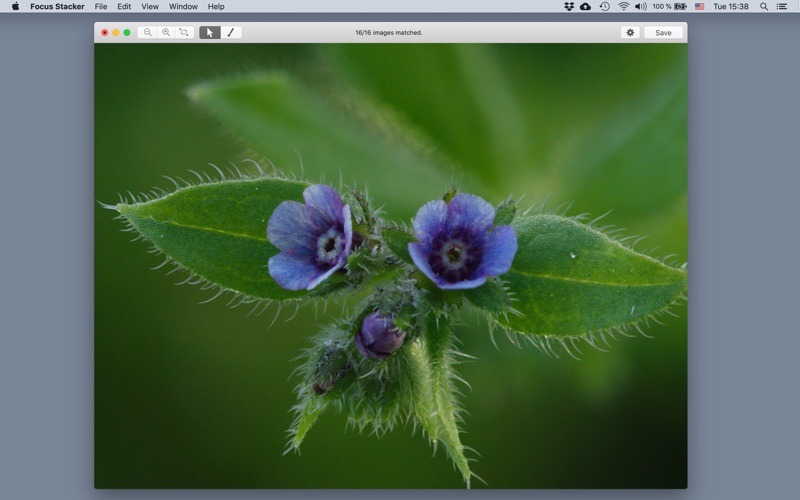Select the arrow pointer tool
Image resolution: width=800 pixels, height=500 pixels.
click(210, 33)
